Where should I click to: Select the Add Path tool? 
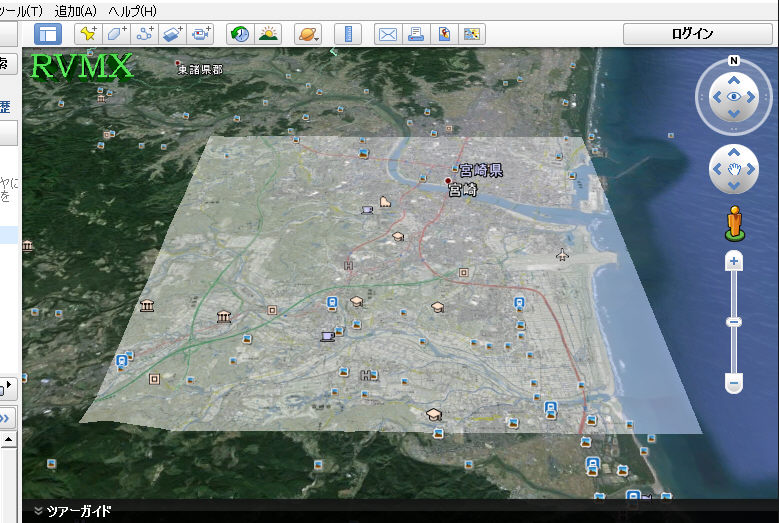pos(144,34)
